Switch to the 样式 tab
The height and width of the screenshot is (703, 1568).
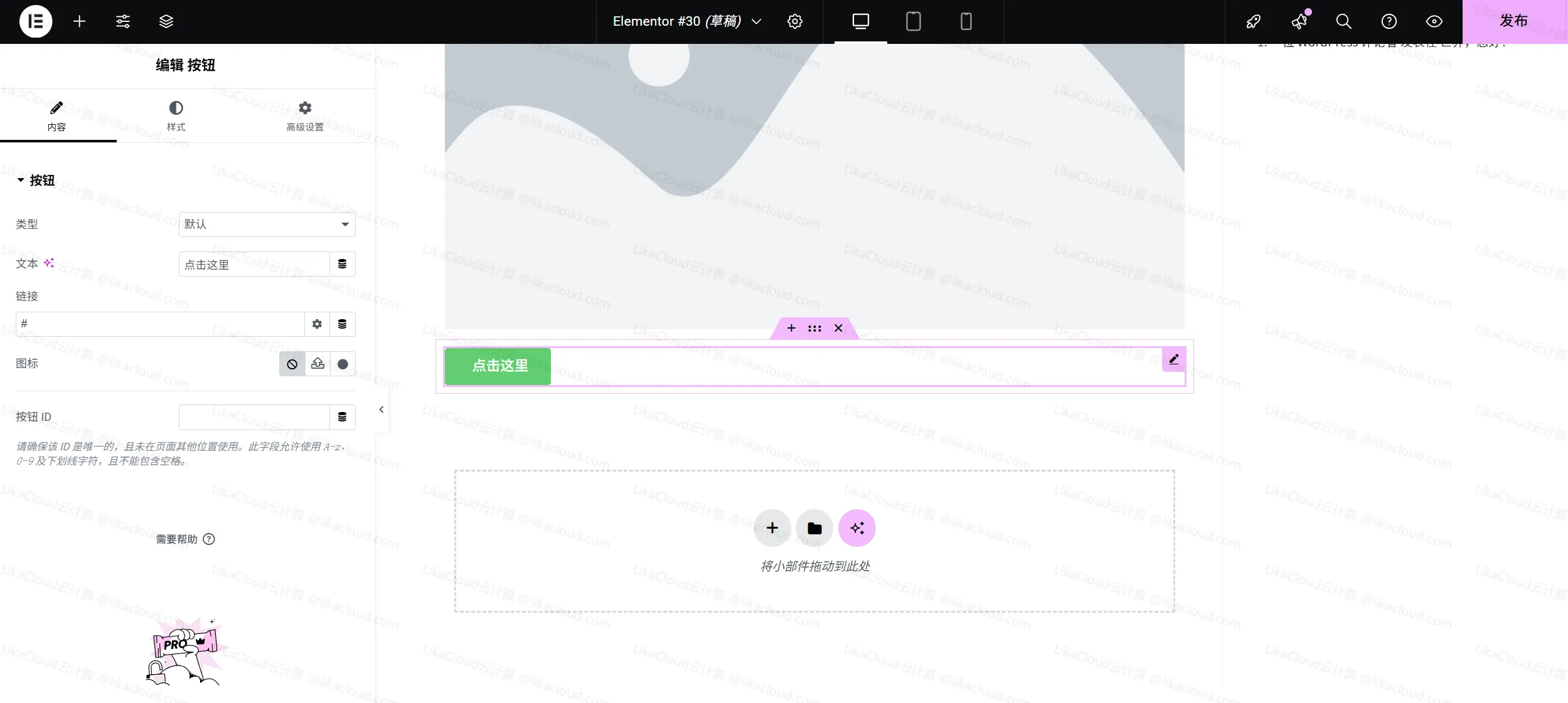(176, 116)
